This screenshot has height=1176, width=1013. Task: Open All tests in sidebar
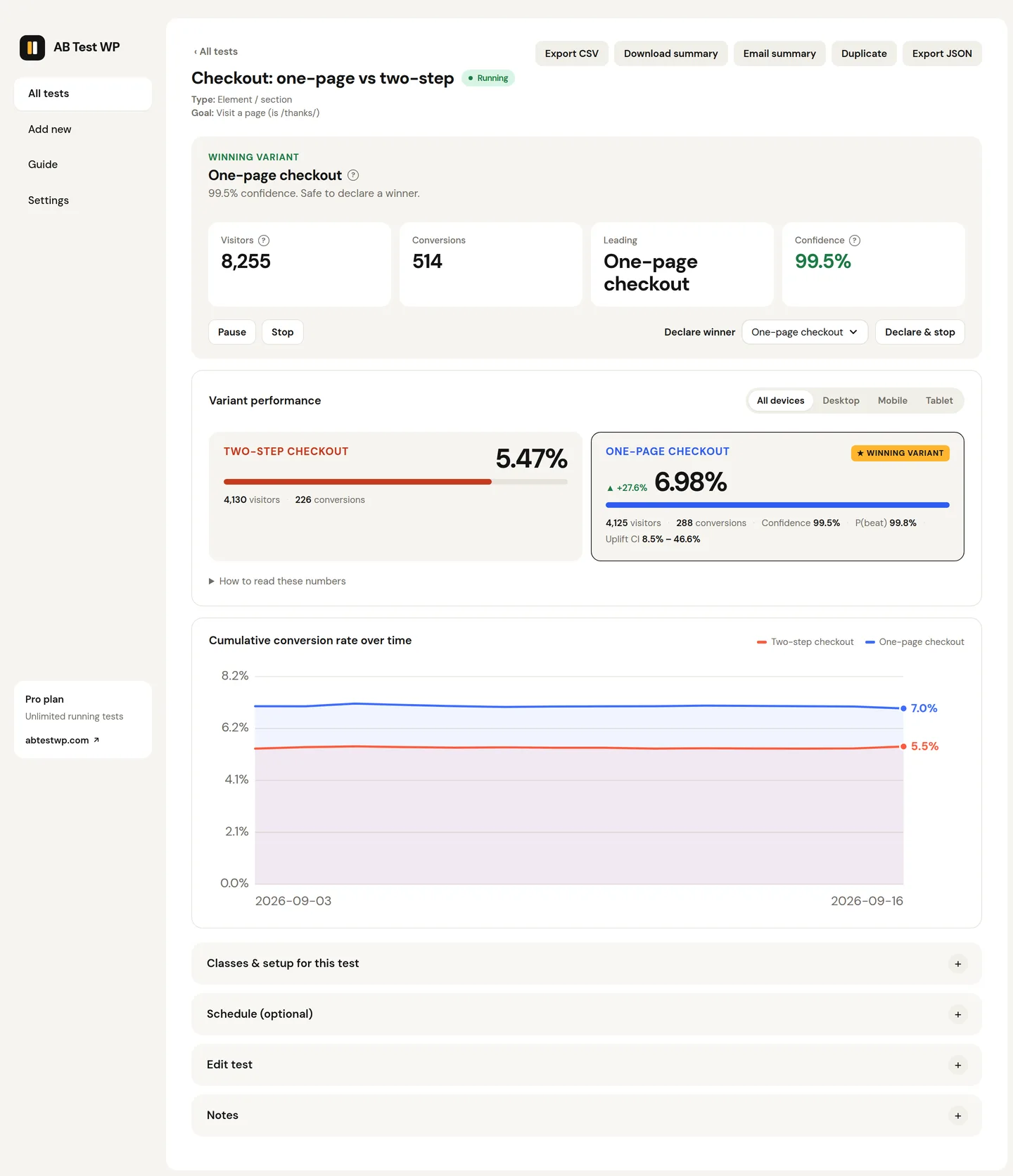pos(83,94)
